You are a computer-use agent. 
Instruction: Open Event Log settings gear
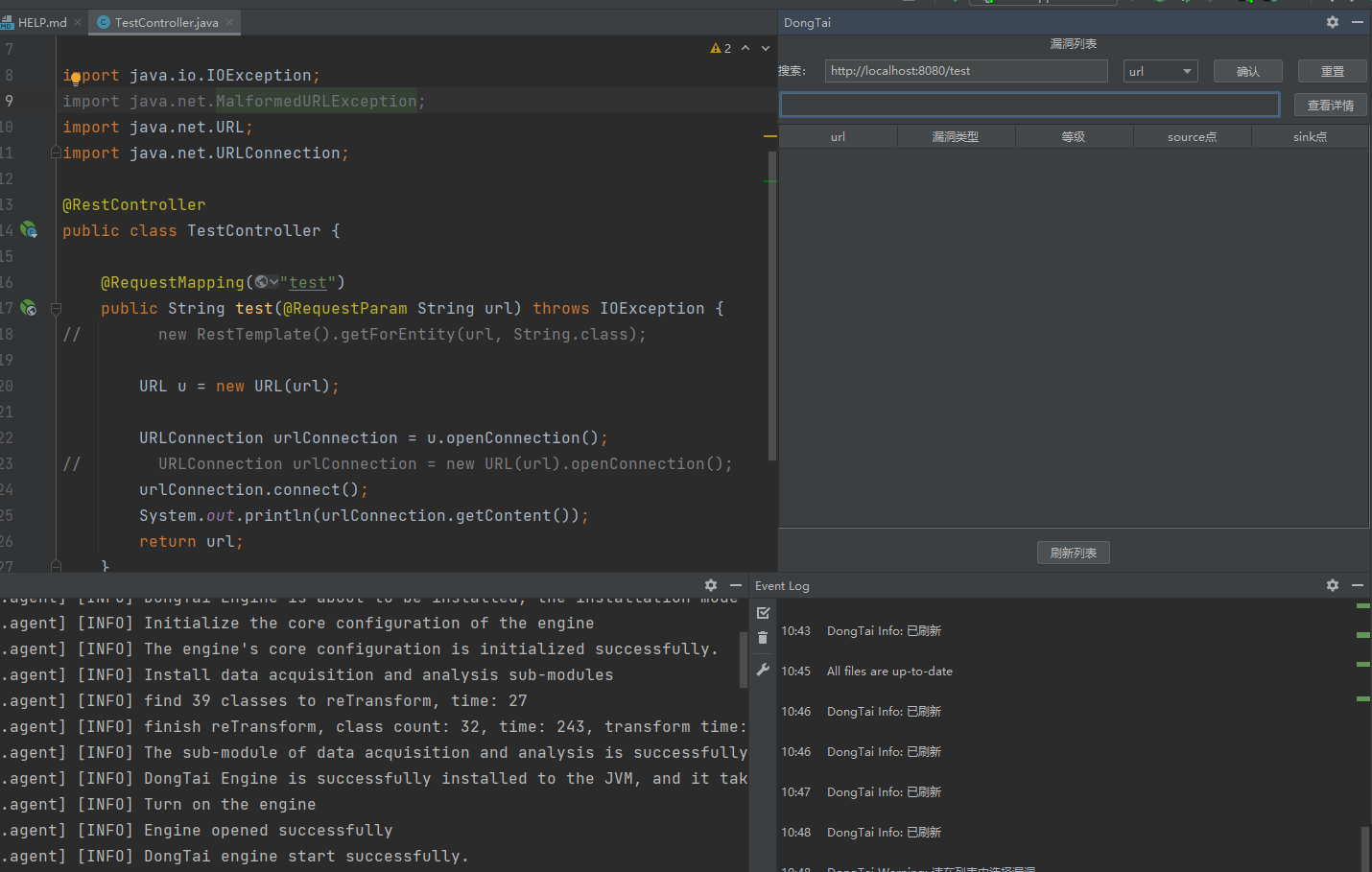coord(1332,585)
